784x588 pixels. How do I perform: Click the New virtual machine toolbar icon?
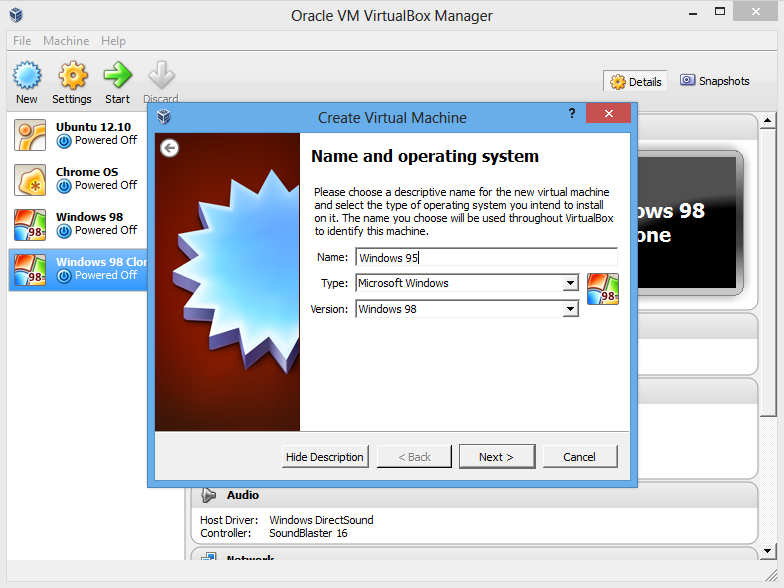click(x=26, y=75)
